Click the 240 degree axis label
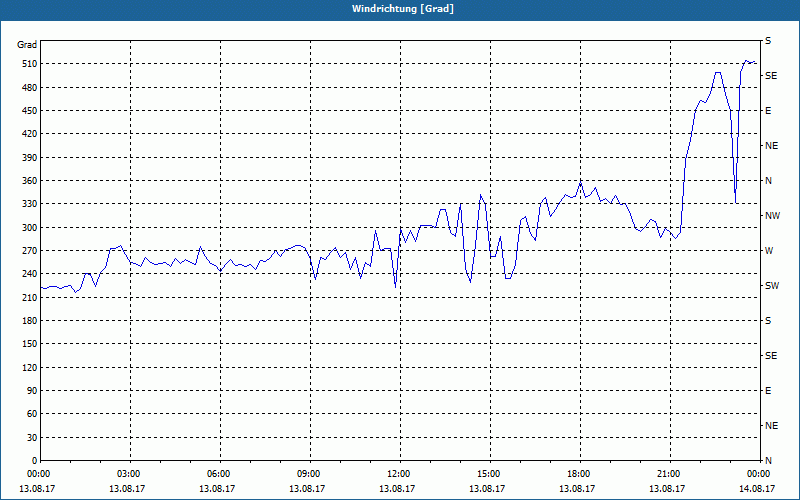Screen dimensions: 800x500 (29, 274)
